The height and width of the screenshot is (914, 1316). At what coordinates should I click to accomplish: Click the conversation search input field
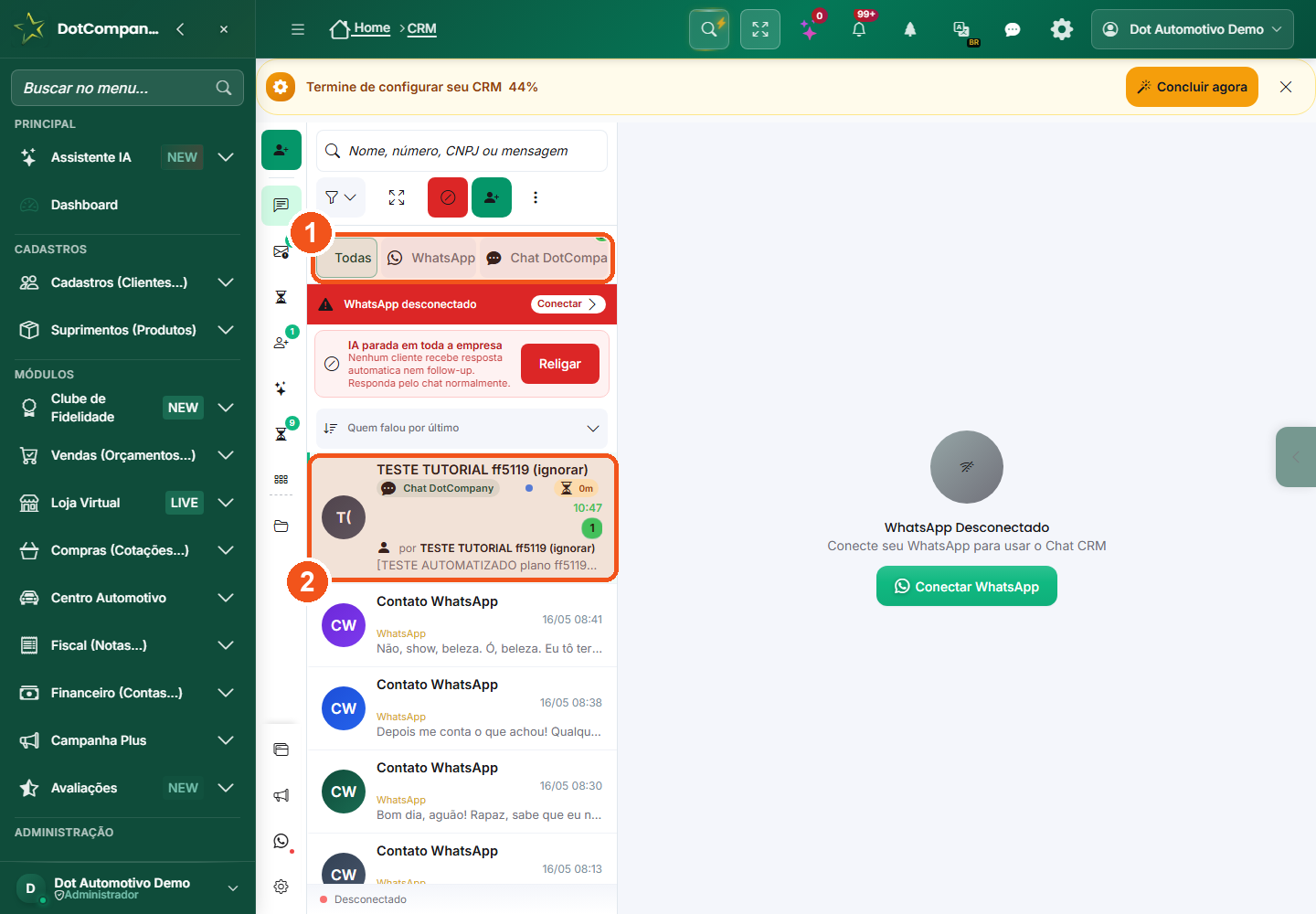click(462, 151)
